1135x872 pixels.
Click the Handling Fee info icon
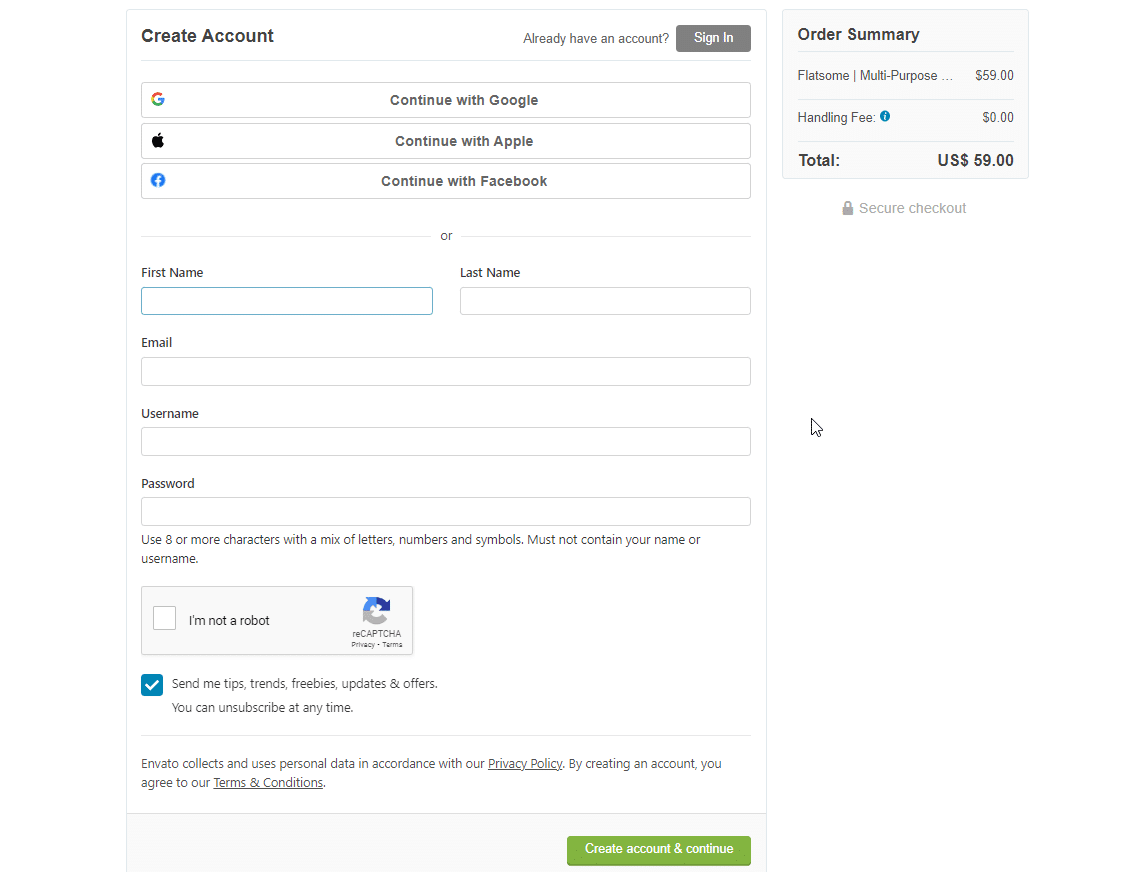pos(885,117)
